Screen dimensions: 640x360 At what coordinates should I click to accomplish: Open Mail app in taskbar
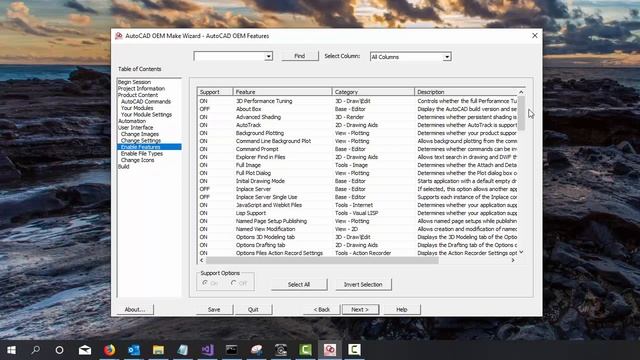85,350
